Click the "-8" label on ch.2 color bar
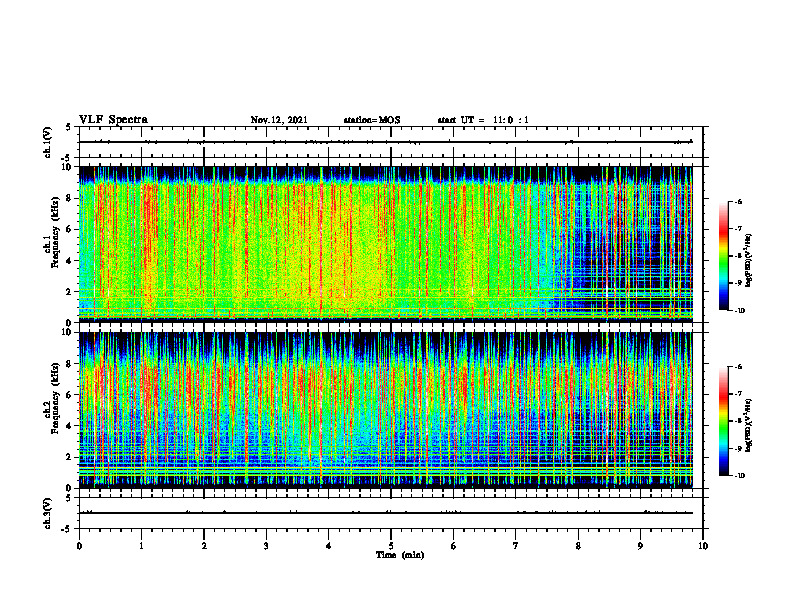792x612 pixels. coord(738,421)
